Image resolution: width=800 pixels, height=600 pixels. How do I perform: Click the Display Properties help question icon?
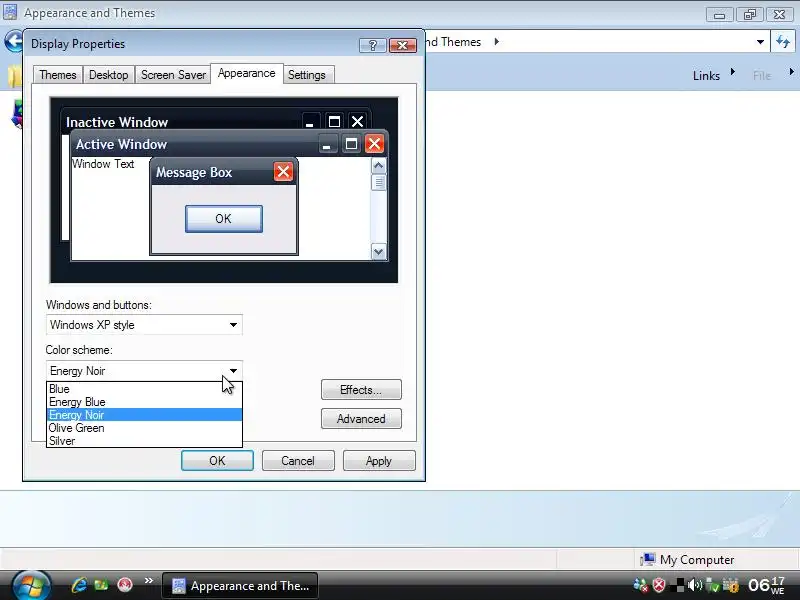[372, 45]
